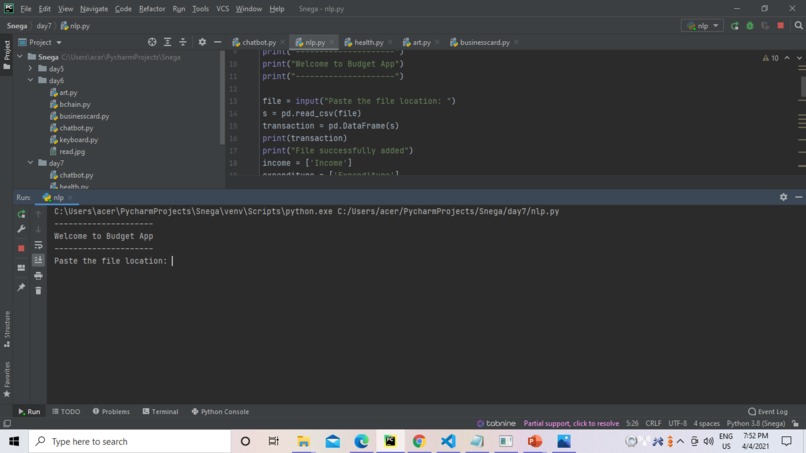Pin the Run tab

(21, 287)
